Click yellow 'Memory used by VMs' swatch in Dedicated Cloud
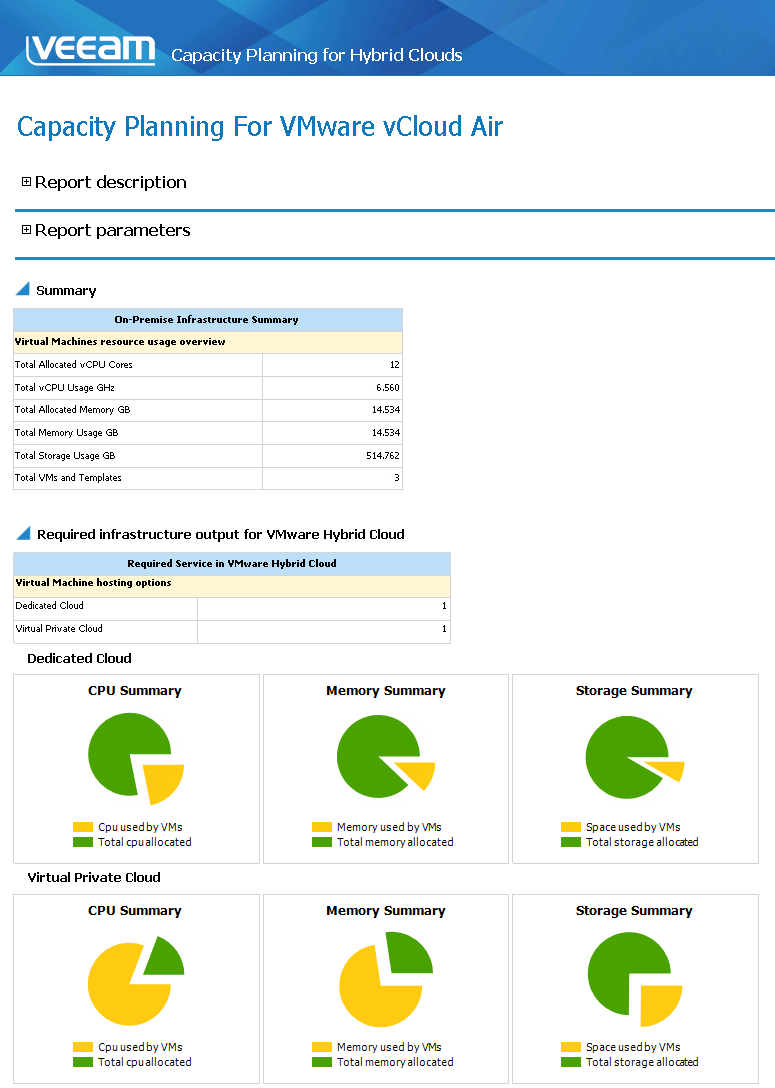Image resolution: width=775 pixels, height=1088 pixels. tap(322, 827)
